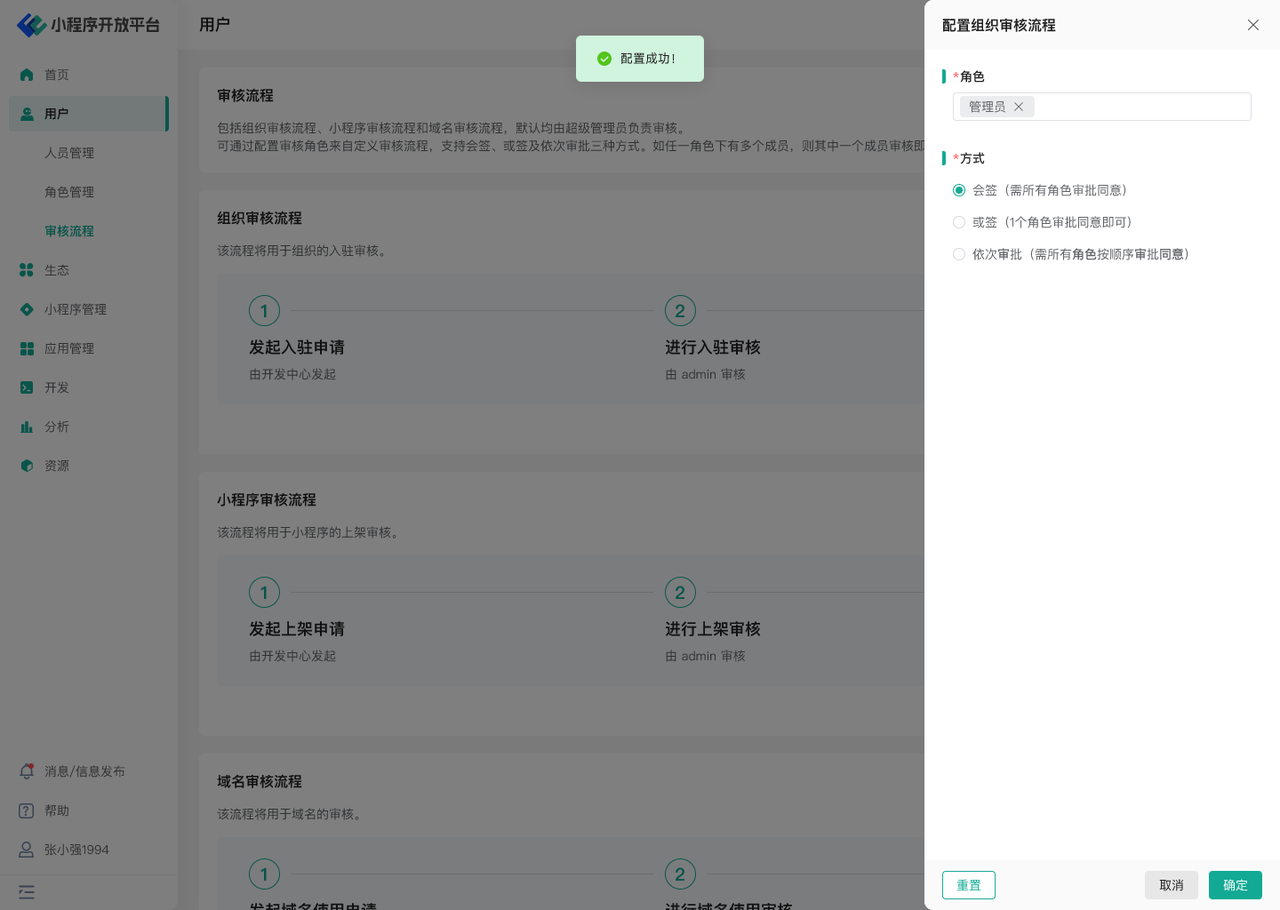
Task: Select the 会签 radio option
Action: click(959, 190)
